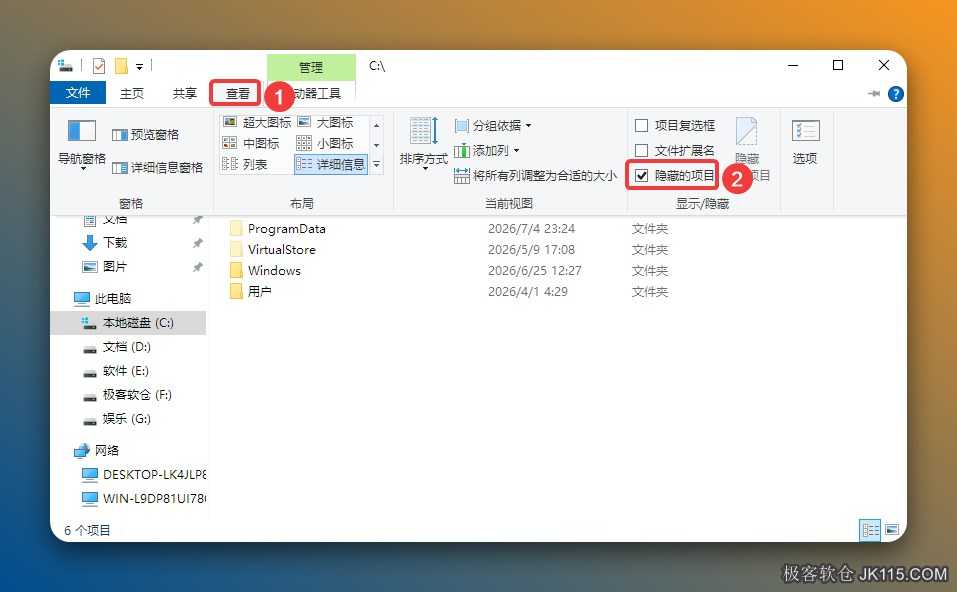The height and width of the screenshot is (592, 957).
Task: Select 文档 (D:) drive
Action: coord(126,347)
